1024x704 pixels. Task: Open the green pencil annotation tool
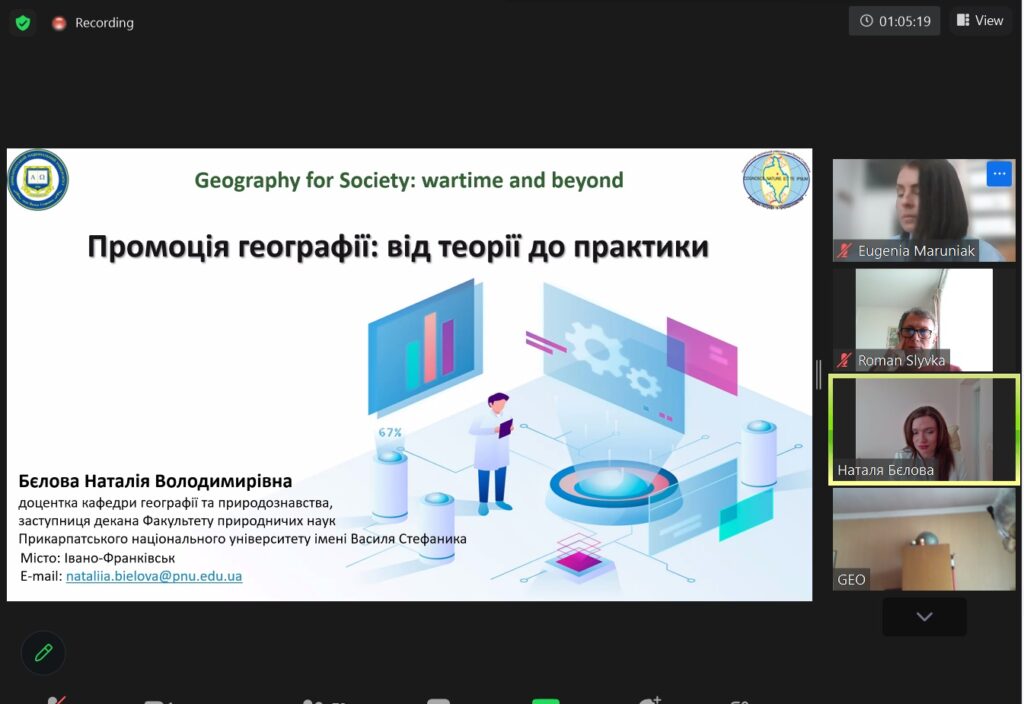pyautogui.click(x=43, y=652)
